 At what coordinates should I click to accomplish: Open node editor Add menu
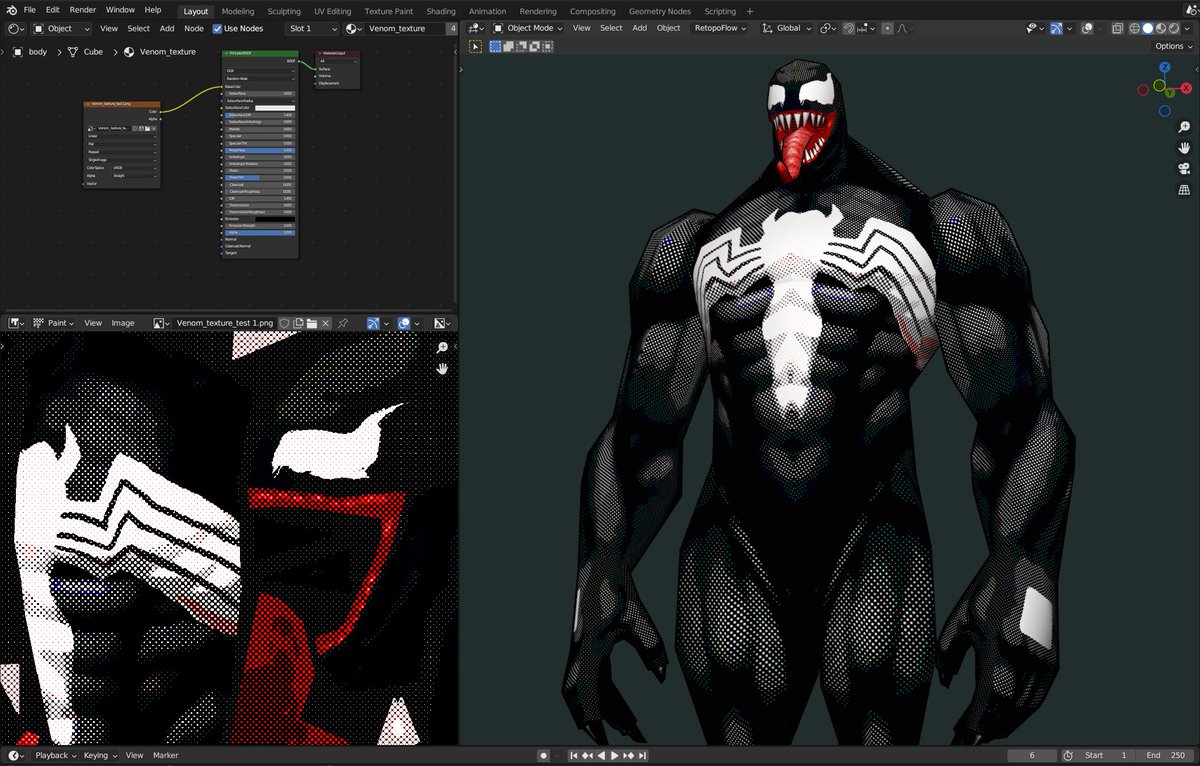pyautogui.click(x=167, y=29)
